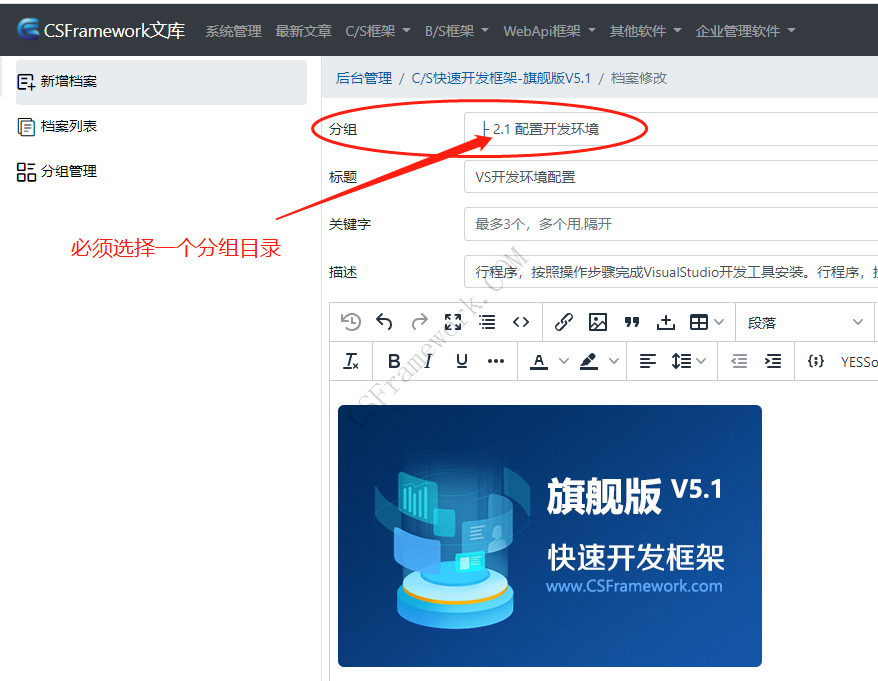Go to 最新文章 in the navbar

point(303,31)
